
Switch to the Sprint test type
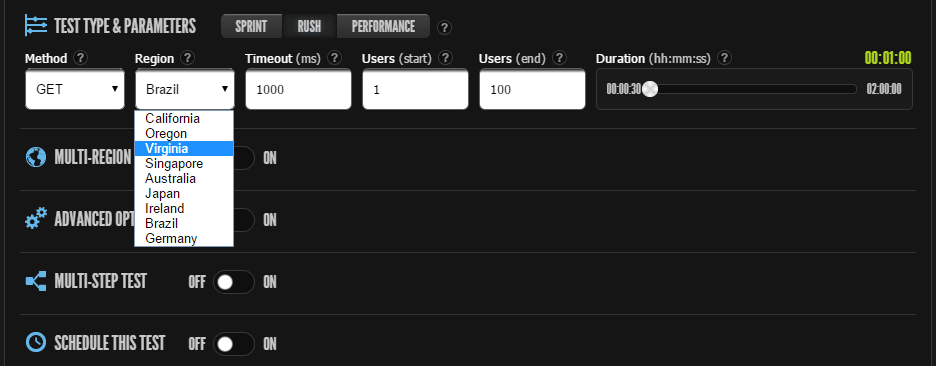tap(251, 27)
